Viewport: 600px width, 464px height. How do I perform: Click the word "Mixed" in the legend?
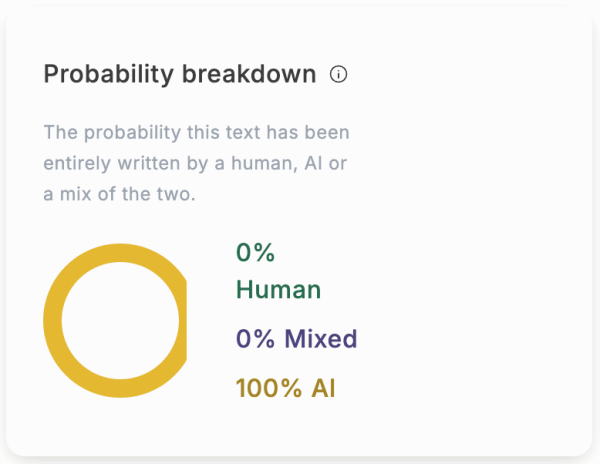320,339
